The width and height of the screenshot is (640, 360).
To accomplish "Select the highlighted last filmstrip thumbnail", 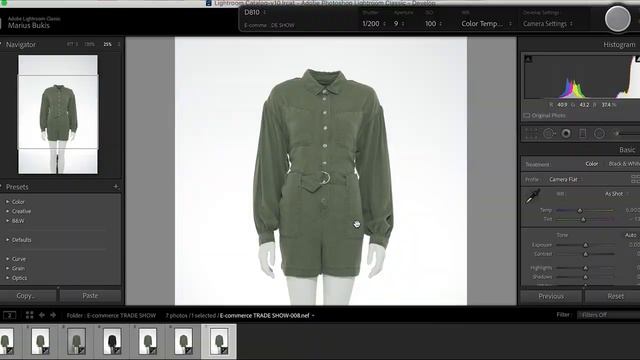I will tap(219, 341).
